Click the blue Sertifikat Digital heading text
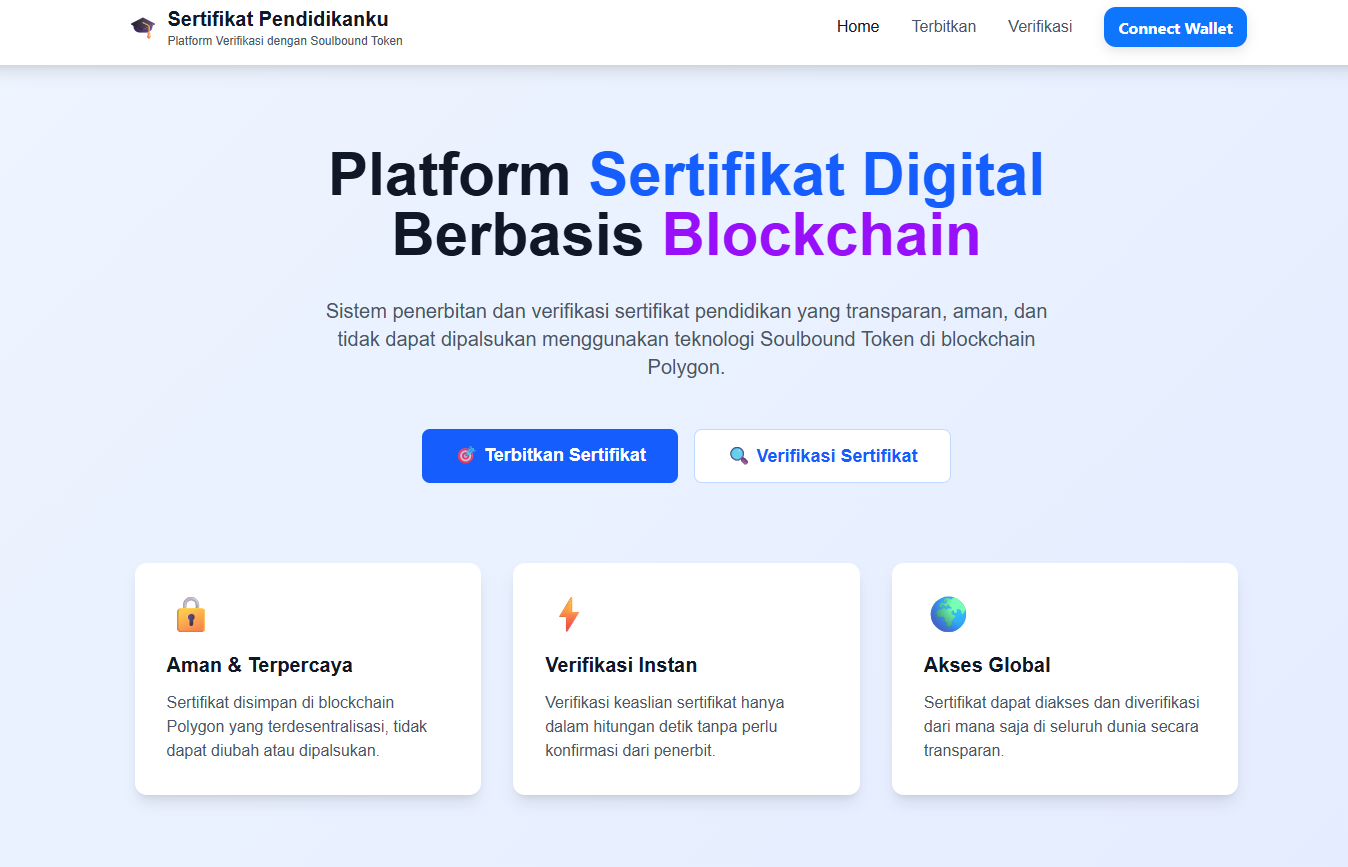This screenshot has height=867, width=1348. click(816, 175)
